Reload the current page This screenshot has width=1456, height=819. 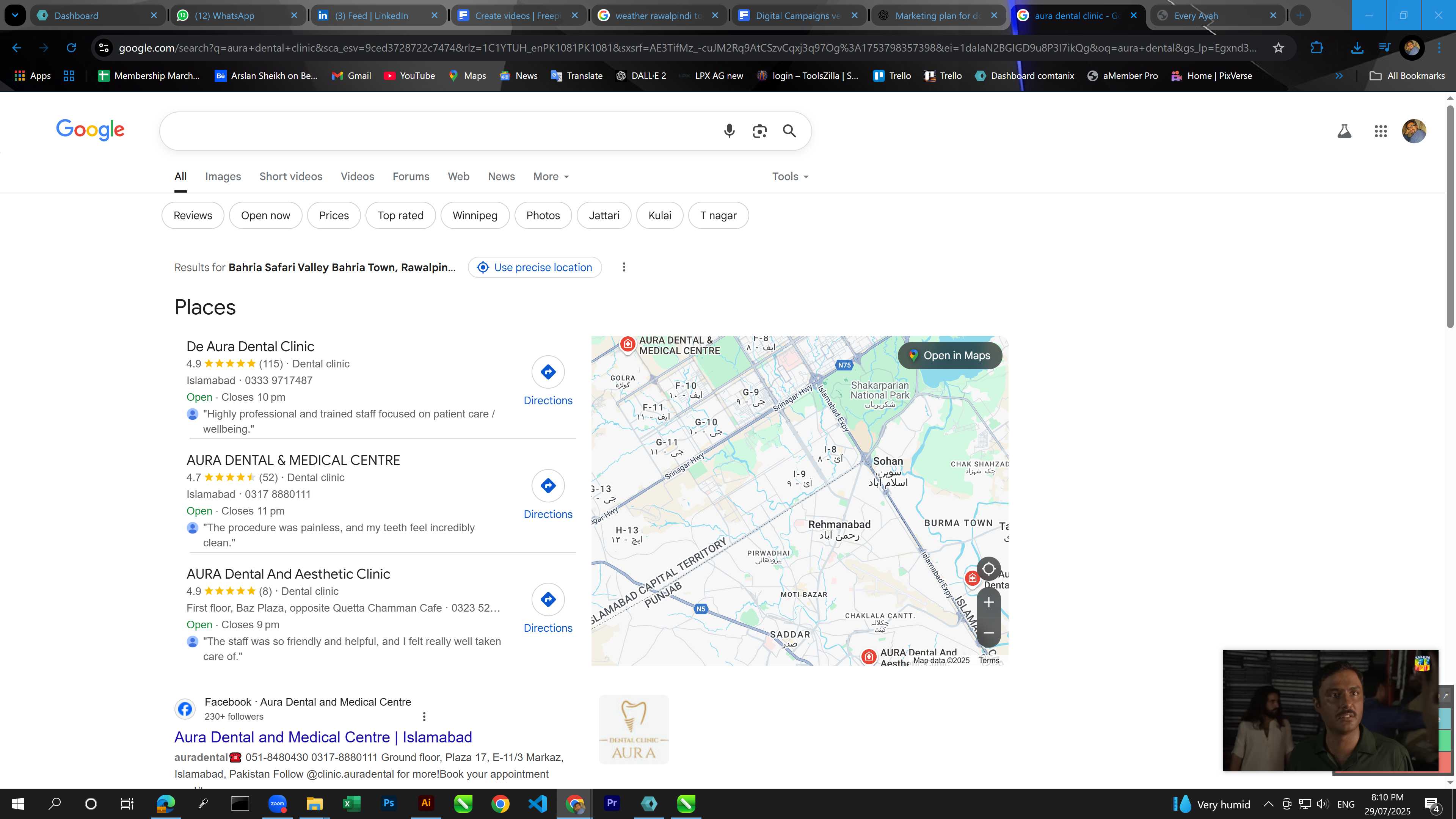click(71, 48)
